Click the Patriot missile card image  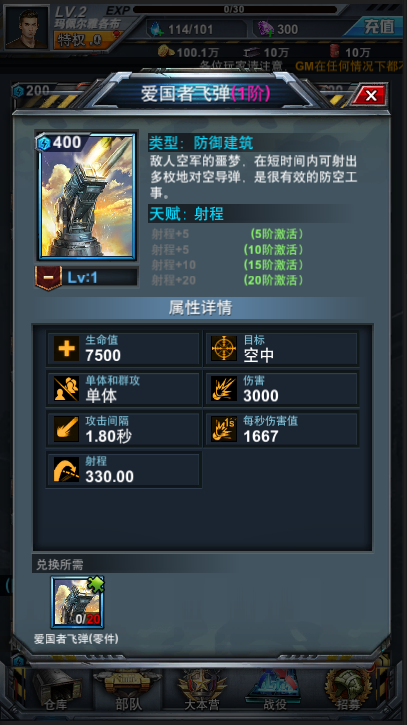(87, 196)
